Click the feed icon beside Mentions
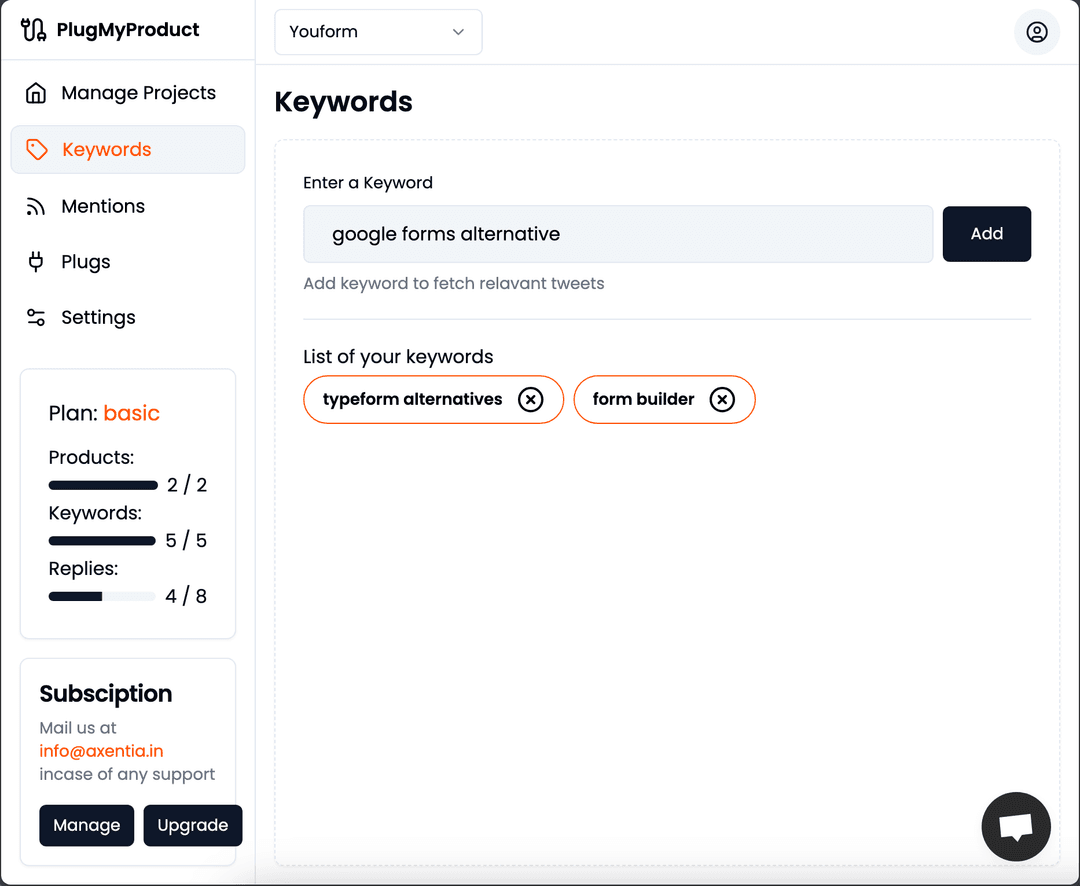 (36, 206)
